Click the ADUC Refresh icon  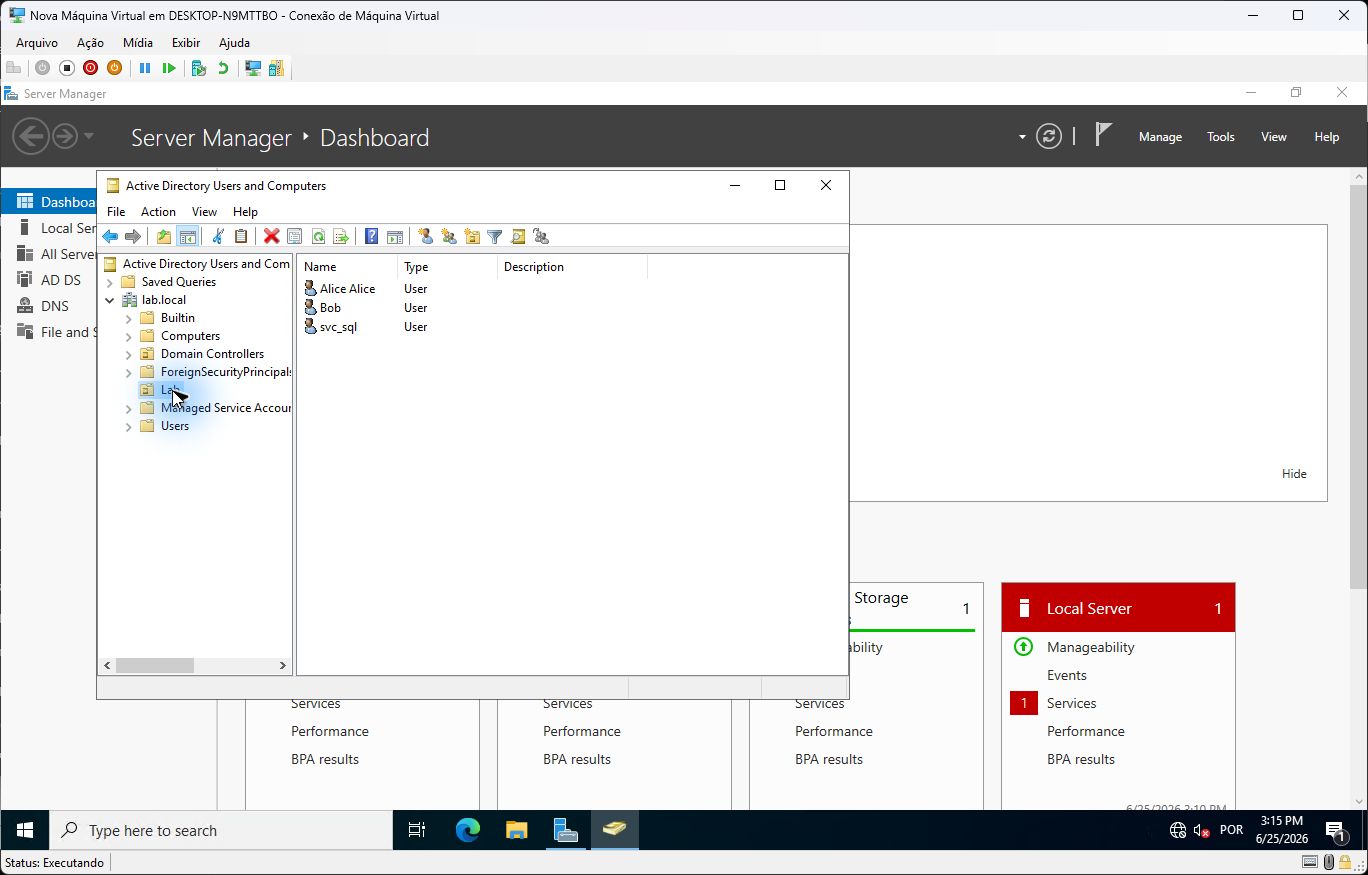tap(318, 237)
